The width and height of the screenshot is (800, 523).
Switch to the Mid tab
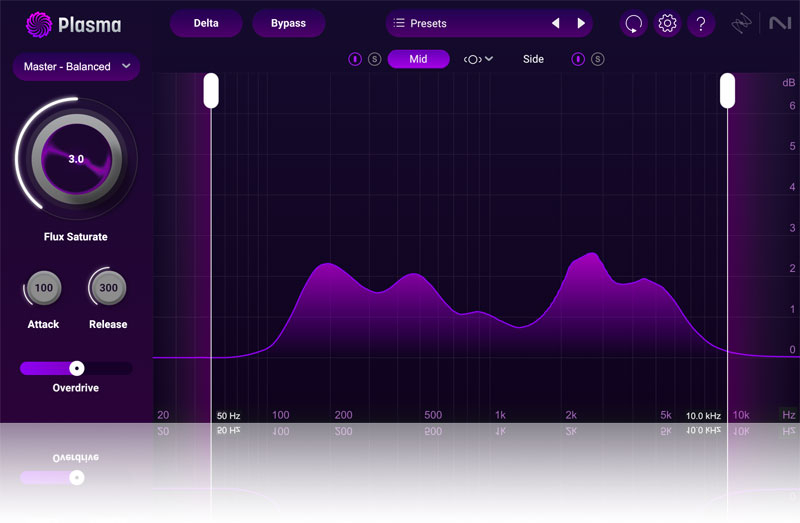[x=418, y=59]
